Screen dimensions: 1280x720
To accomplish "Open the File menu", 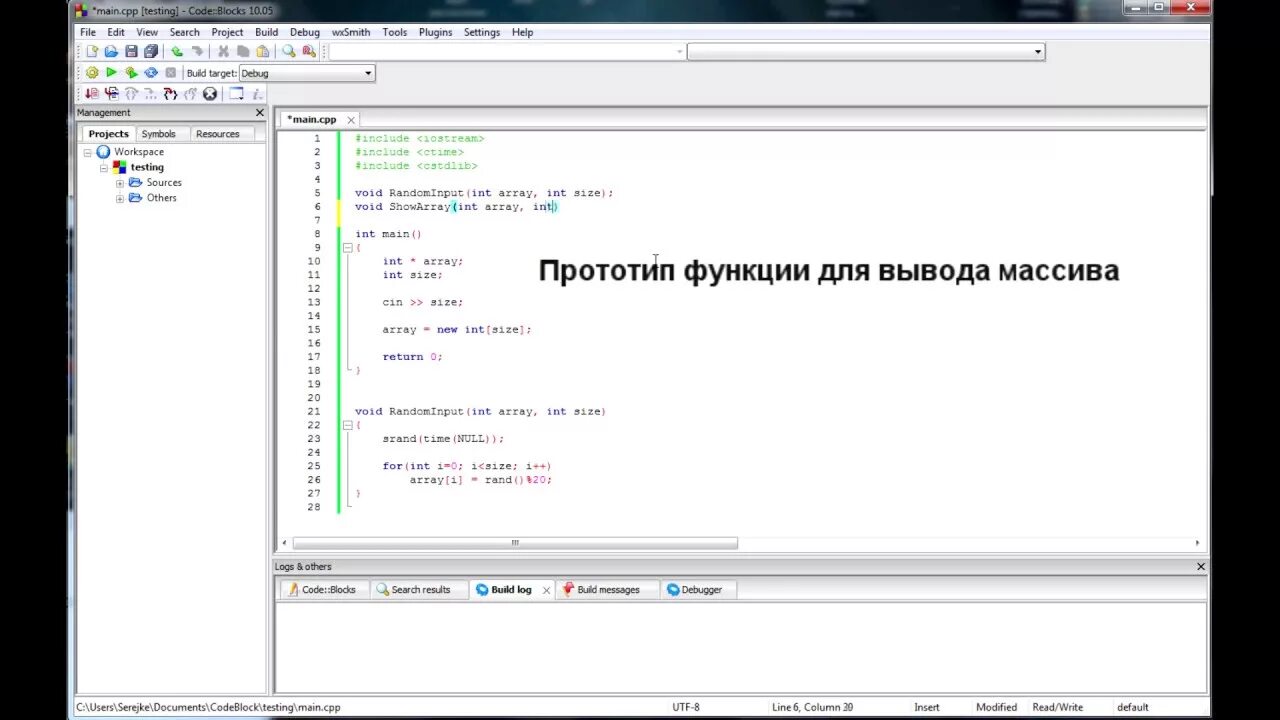I will point(88,32).
